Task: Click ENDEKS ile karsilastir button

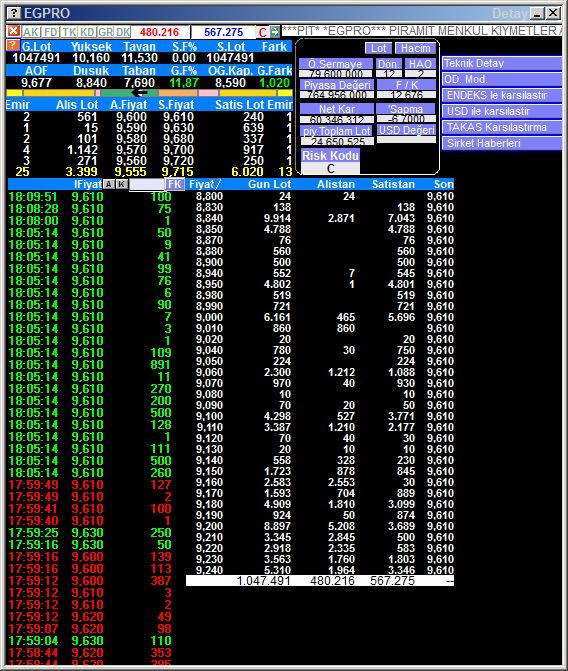Action: [x=501, y=95]
